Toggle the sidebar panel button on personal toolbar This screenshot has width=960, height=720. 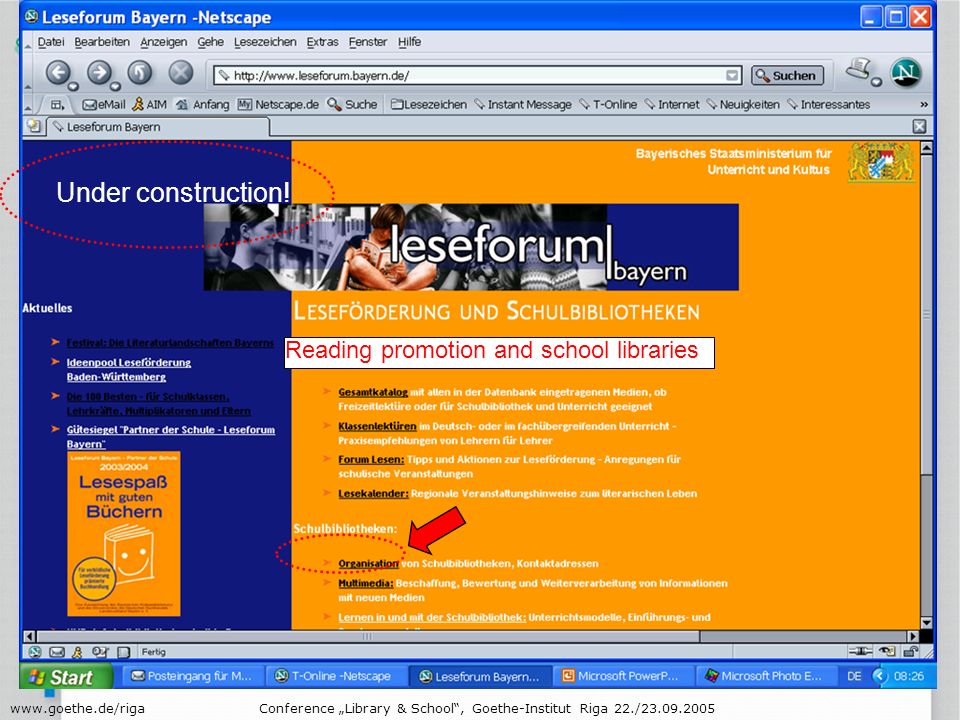point(58,105)
